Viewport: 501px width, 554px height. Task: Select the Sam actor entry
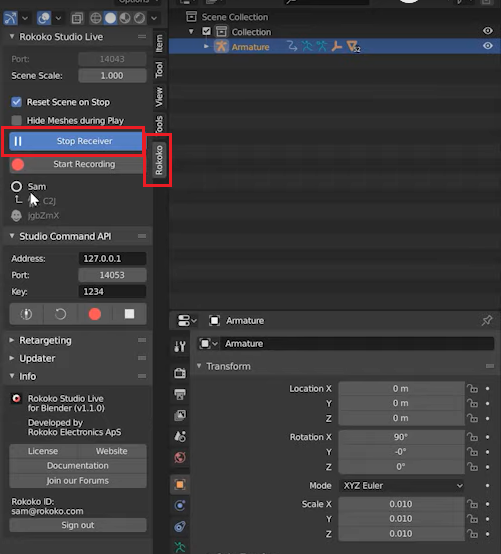coord(37,187)
